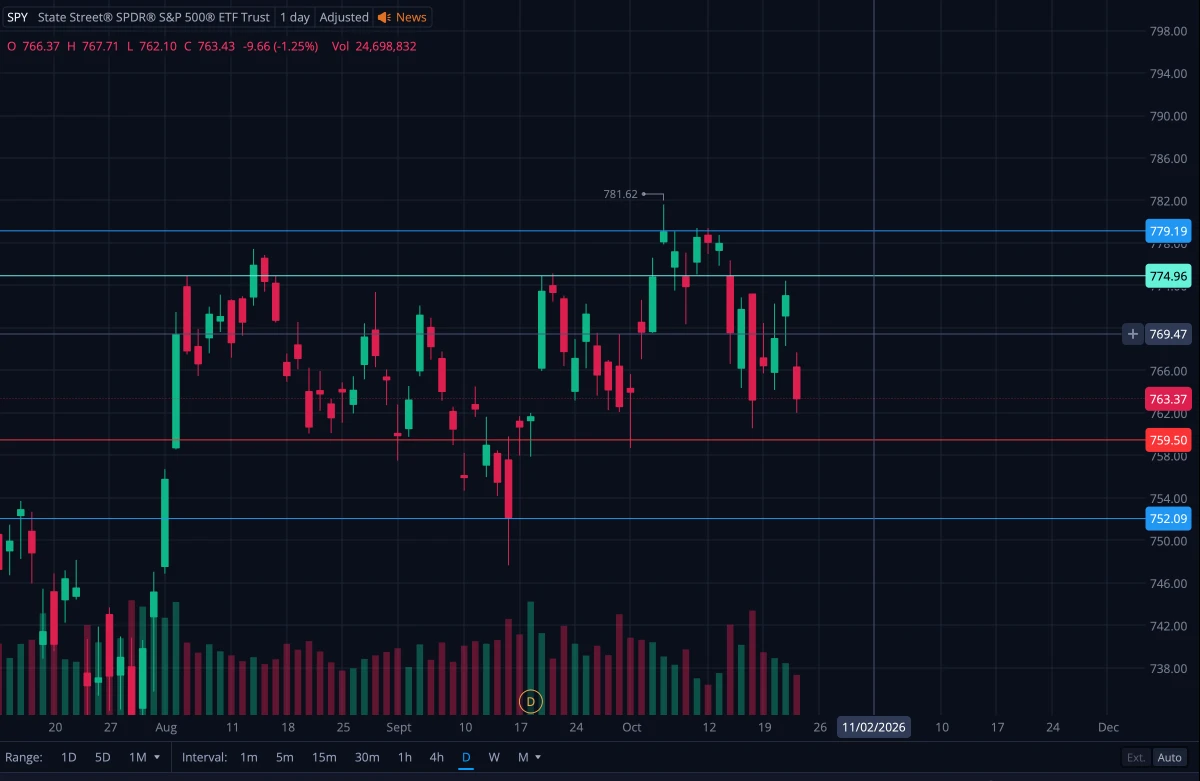Click the 759.50 red price level tag
Viewport: 1200px width, 781px height.
pyautogui.click(x=1169, y=440)
